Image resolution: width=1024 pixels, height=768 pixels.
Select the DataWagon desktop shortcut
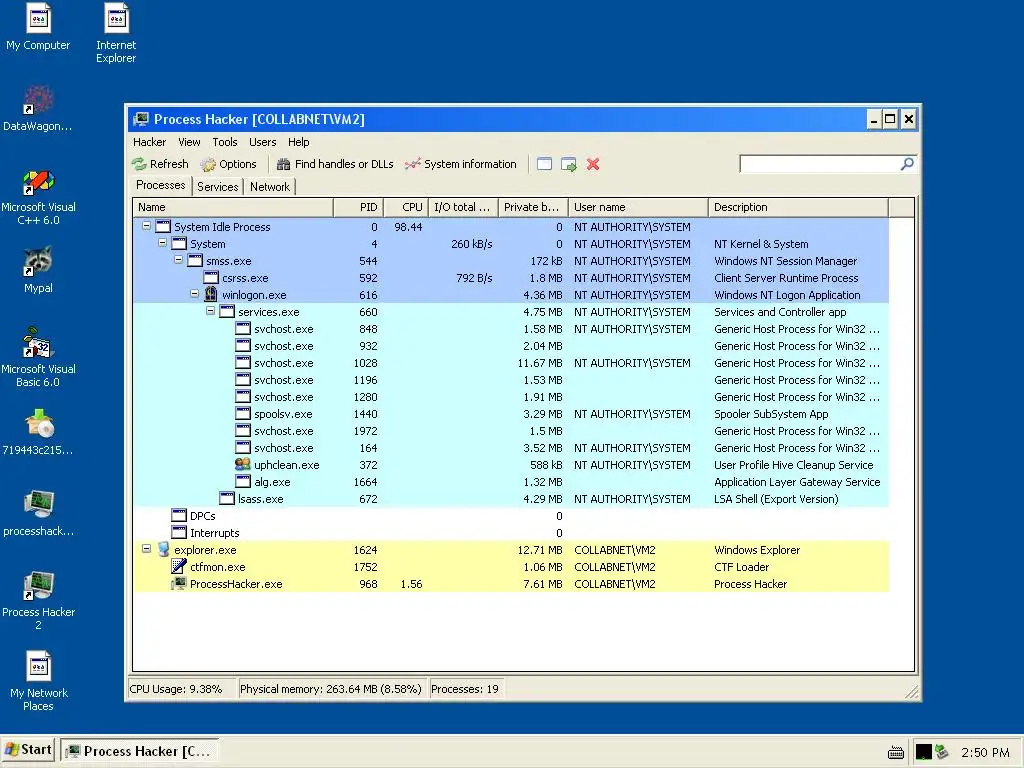38,108
